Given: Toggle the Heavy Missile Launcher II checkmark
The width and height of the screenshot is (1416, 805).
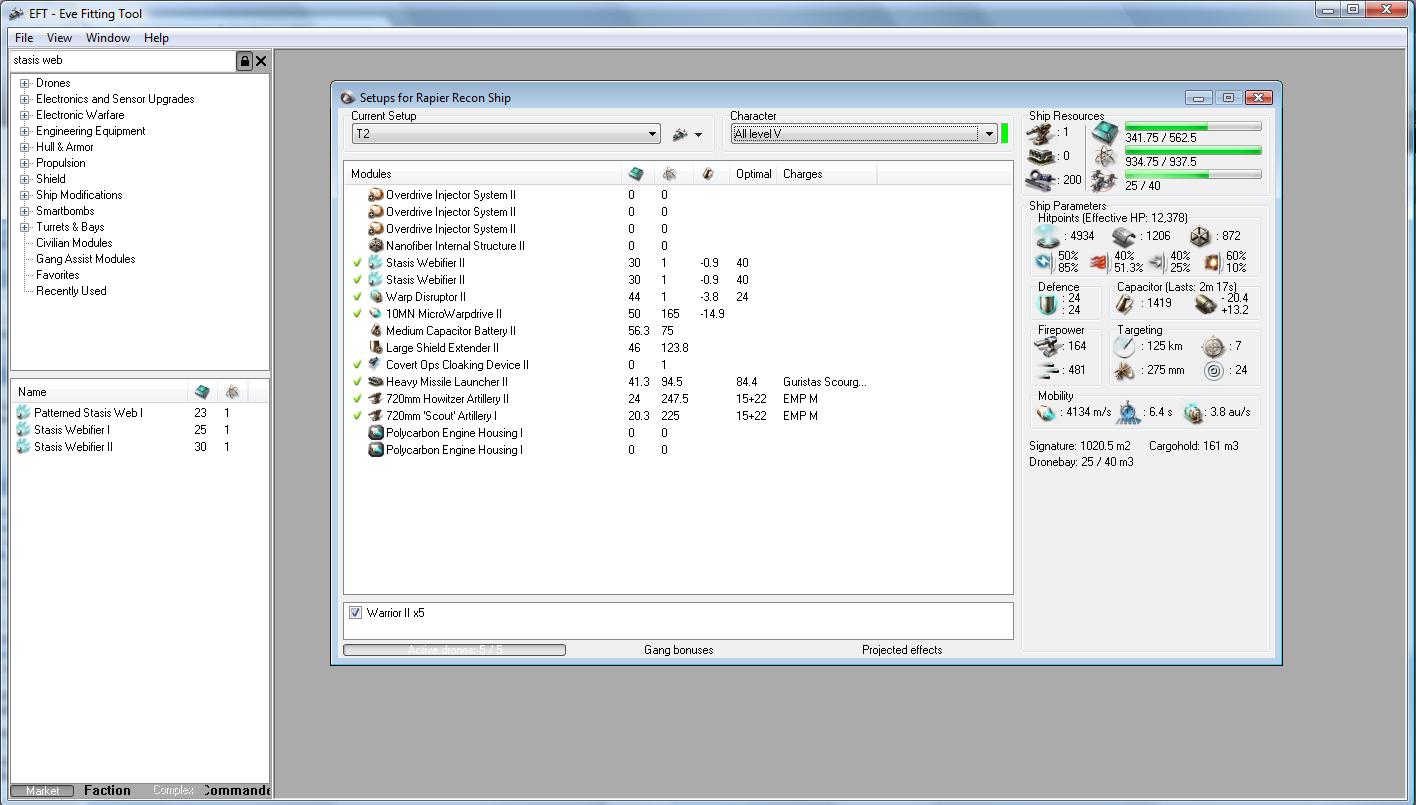Looking at the screenshot, I should [357, 382].
